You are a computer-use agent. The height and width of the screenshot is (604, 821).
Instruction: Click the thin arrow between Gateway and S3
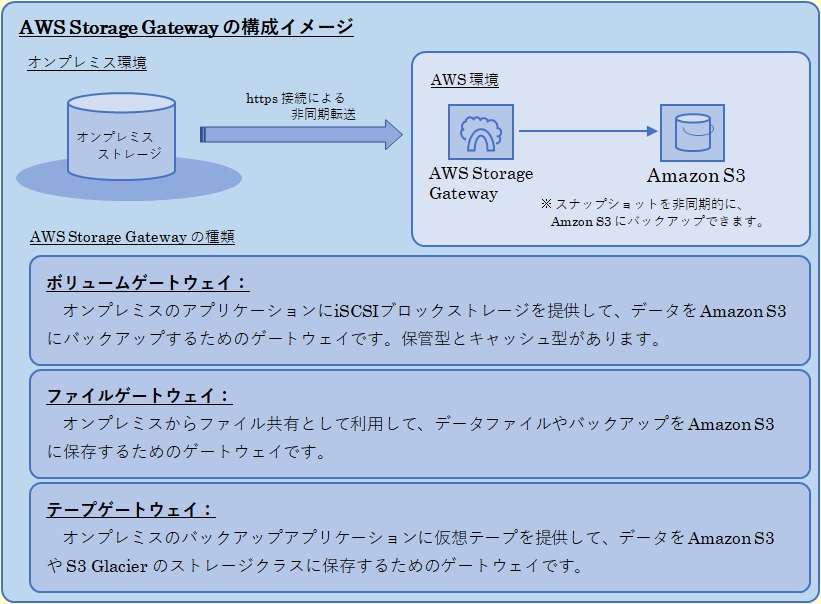click(588, 131)
